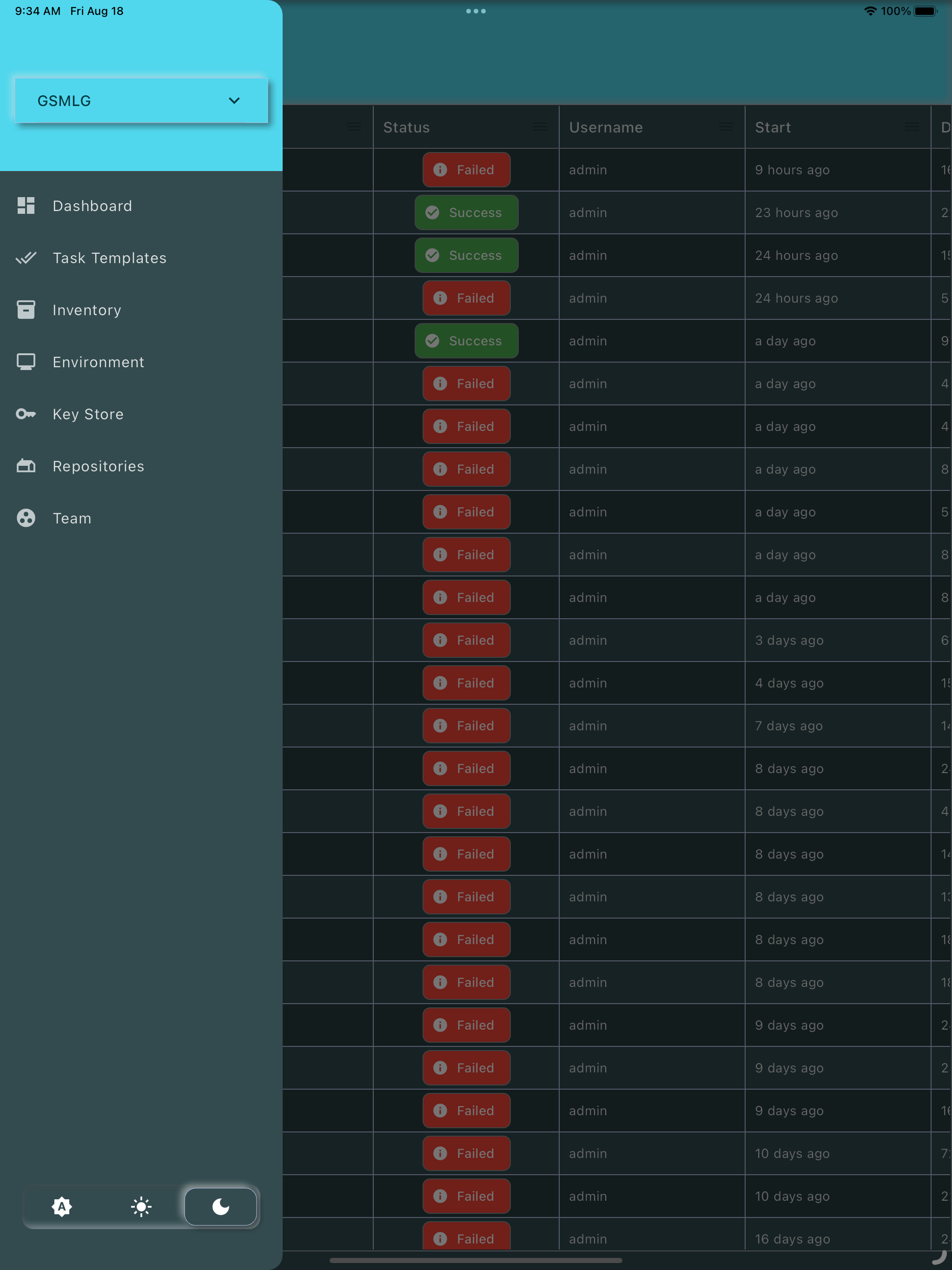Select dark theme moon toggle
The width and height of the screenshot is (952, 1270).
click(x=220, y=1206)
